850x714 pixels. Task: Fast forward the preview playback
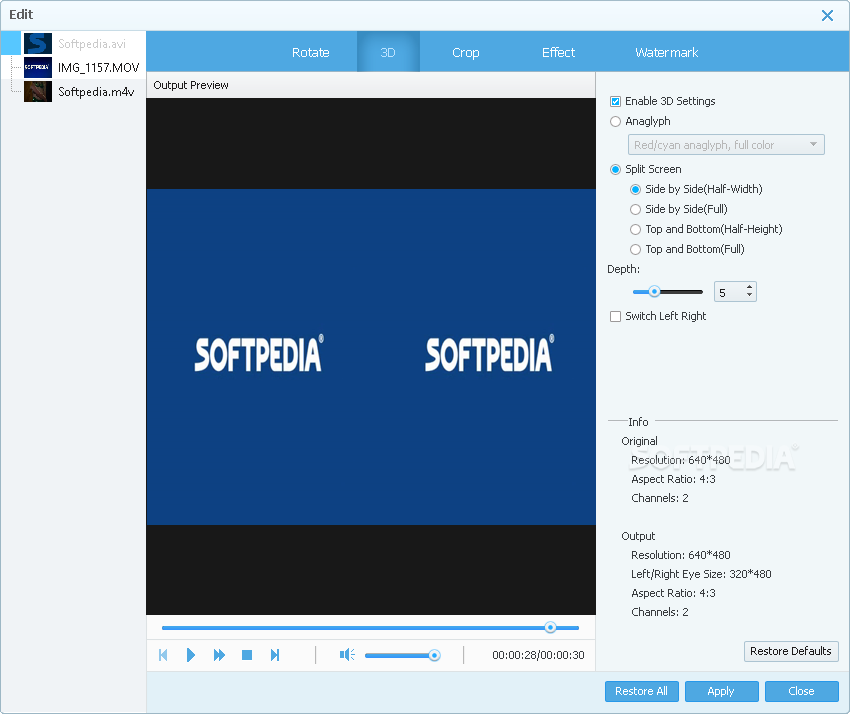click(x=219, y=655)
